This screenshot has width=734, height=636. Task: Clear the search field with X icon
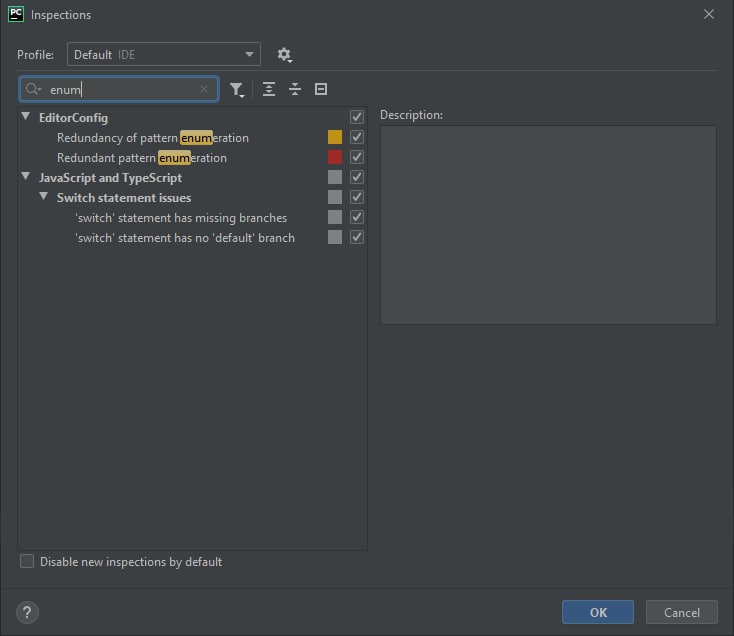(x=204, y=89)
